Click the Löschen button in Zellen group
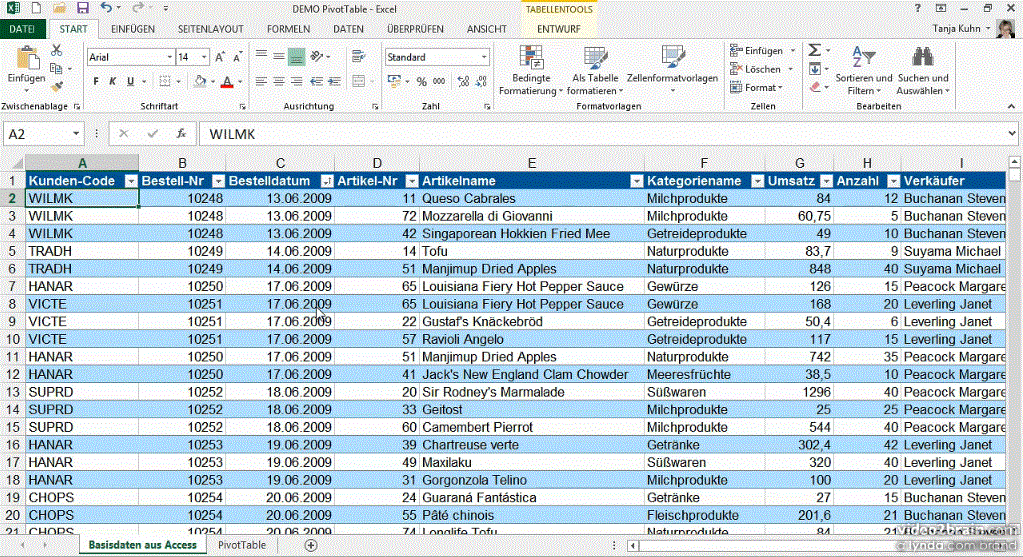This screenshot has width=1023, height=557. [761, 68]
